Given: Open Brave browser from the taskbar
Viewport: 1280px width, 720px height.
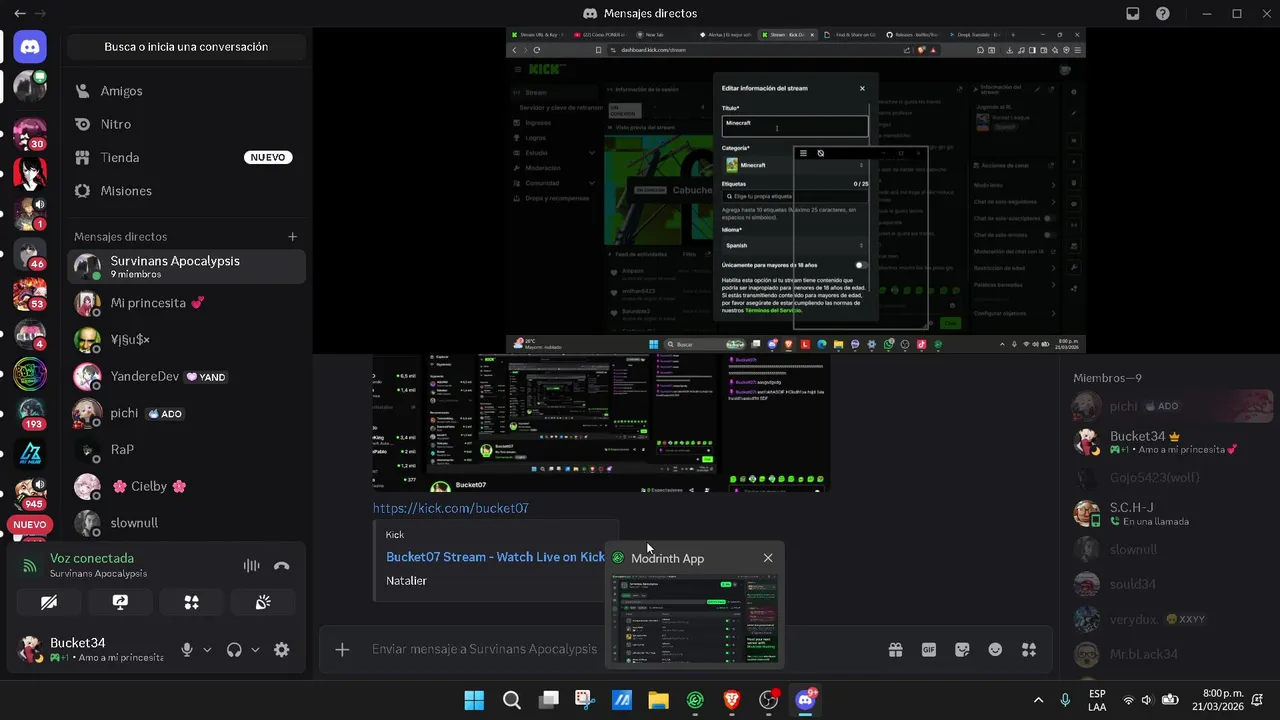Looking at the screenshot, I should [x=732, y=700].
